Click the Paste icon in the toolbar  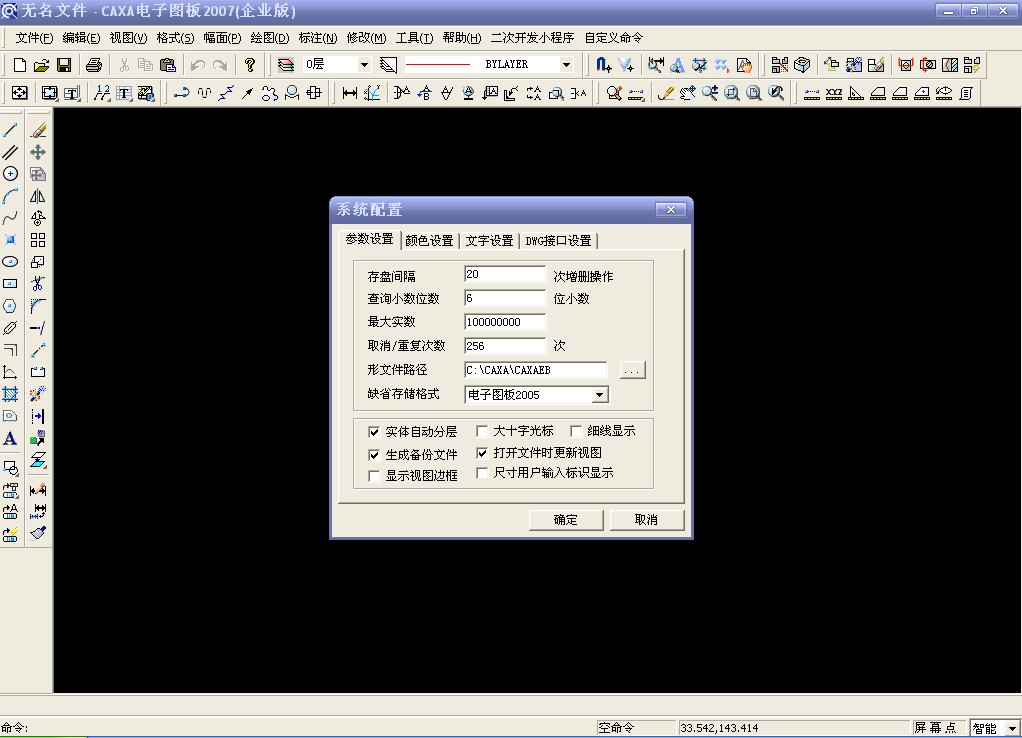(168, 65)
